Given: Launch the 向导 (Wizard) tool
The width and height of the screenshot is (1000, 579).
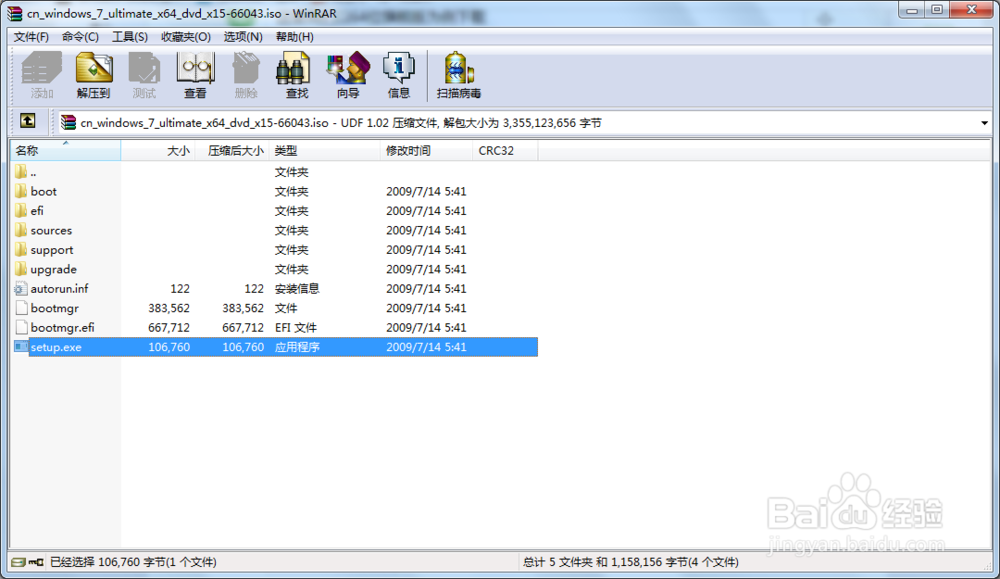Looking at the screenshot, I should (348, 75).
